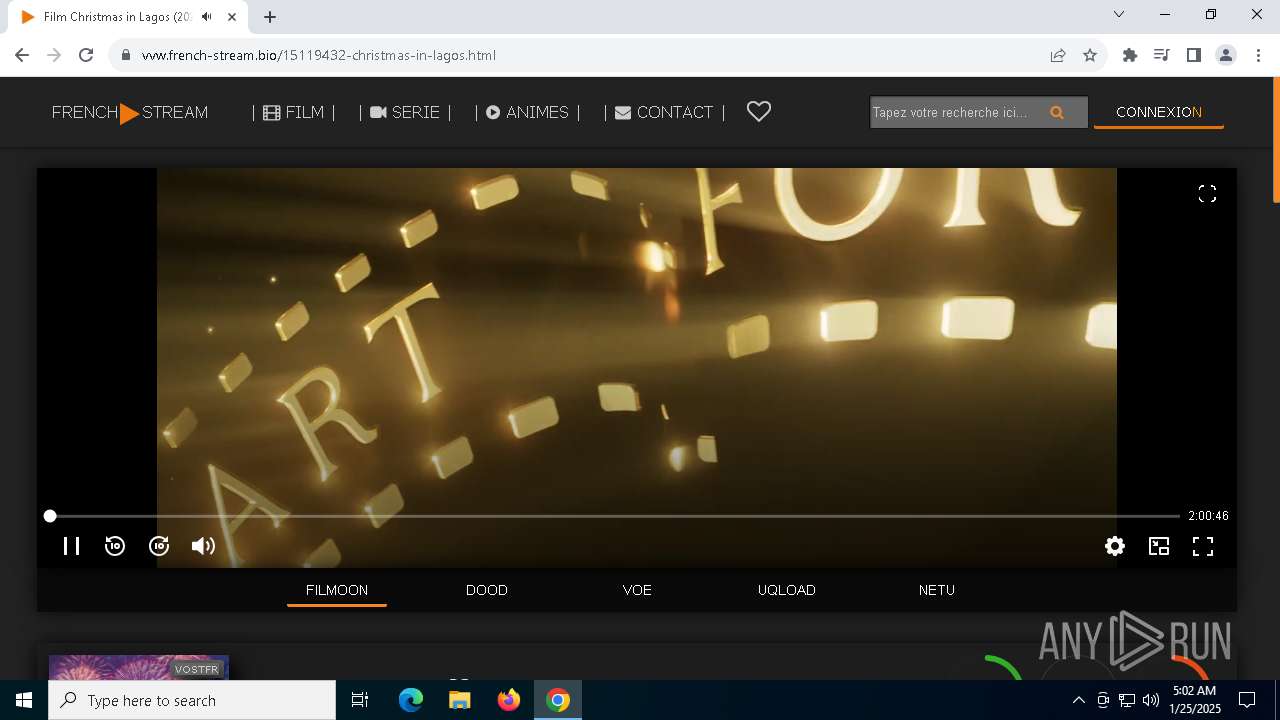Image resolution: width=1280 pixels, height=720 pixels.
Task: Open video player settings gear
Action: 1115,546
